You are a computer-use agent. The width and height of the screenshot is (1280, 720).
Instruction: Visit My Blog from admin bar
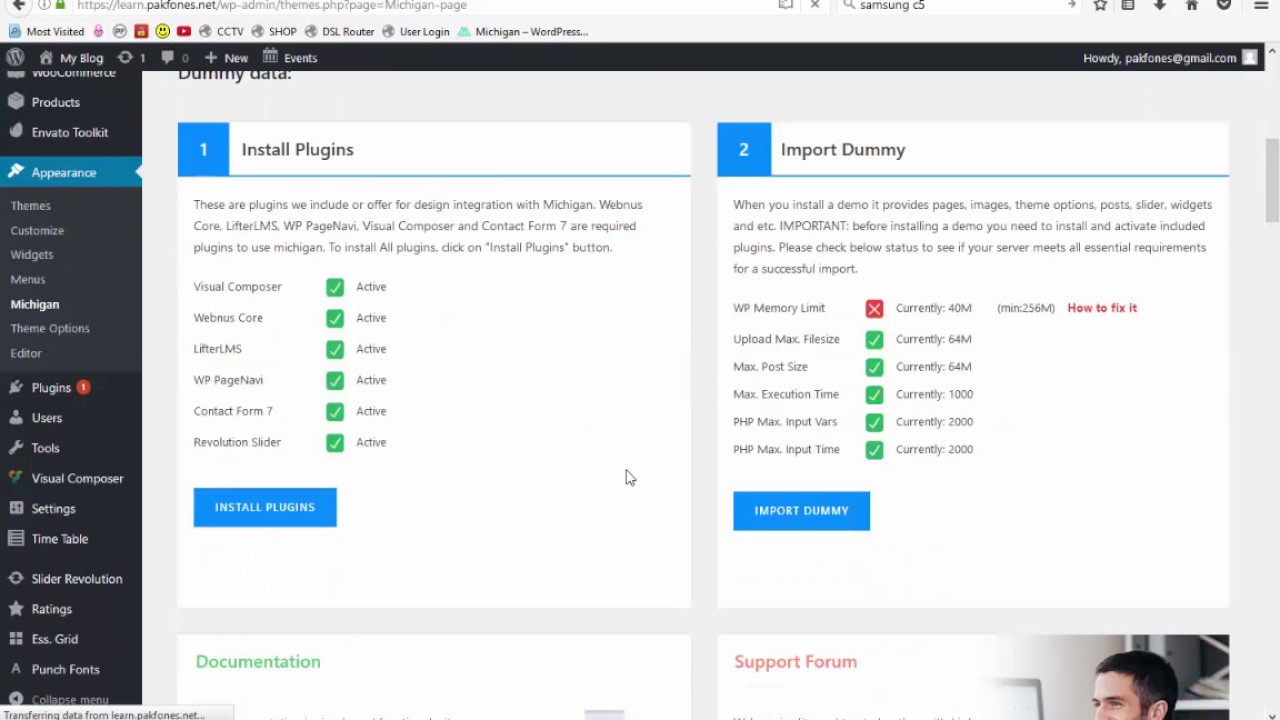pos(71,58)
